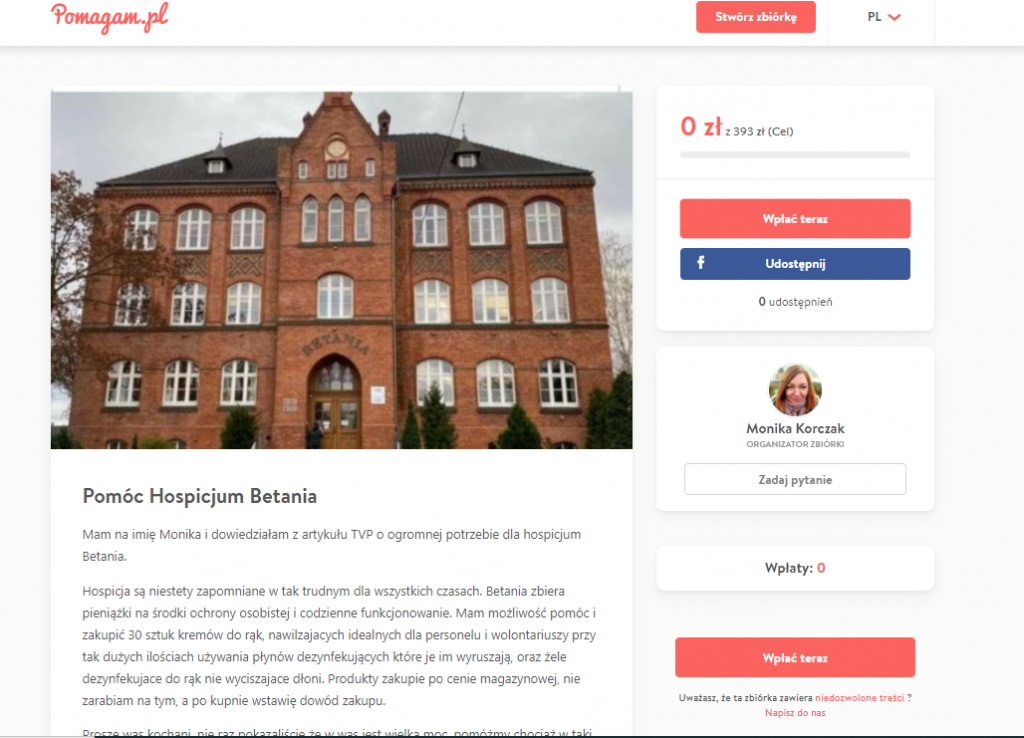Open the Pomagam.pl logo homepage
This screenshot has height=738, width=1024.
[x=110, y=18]
